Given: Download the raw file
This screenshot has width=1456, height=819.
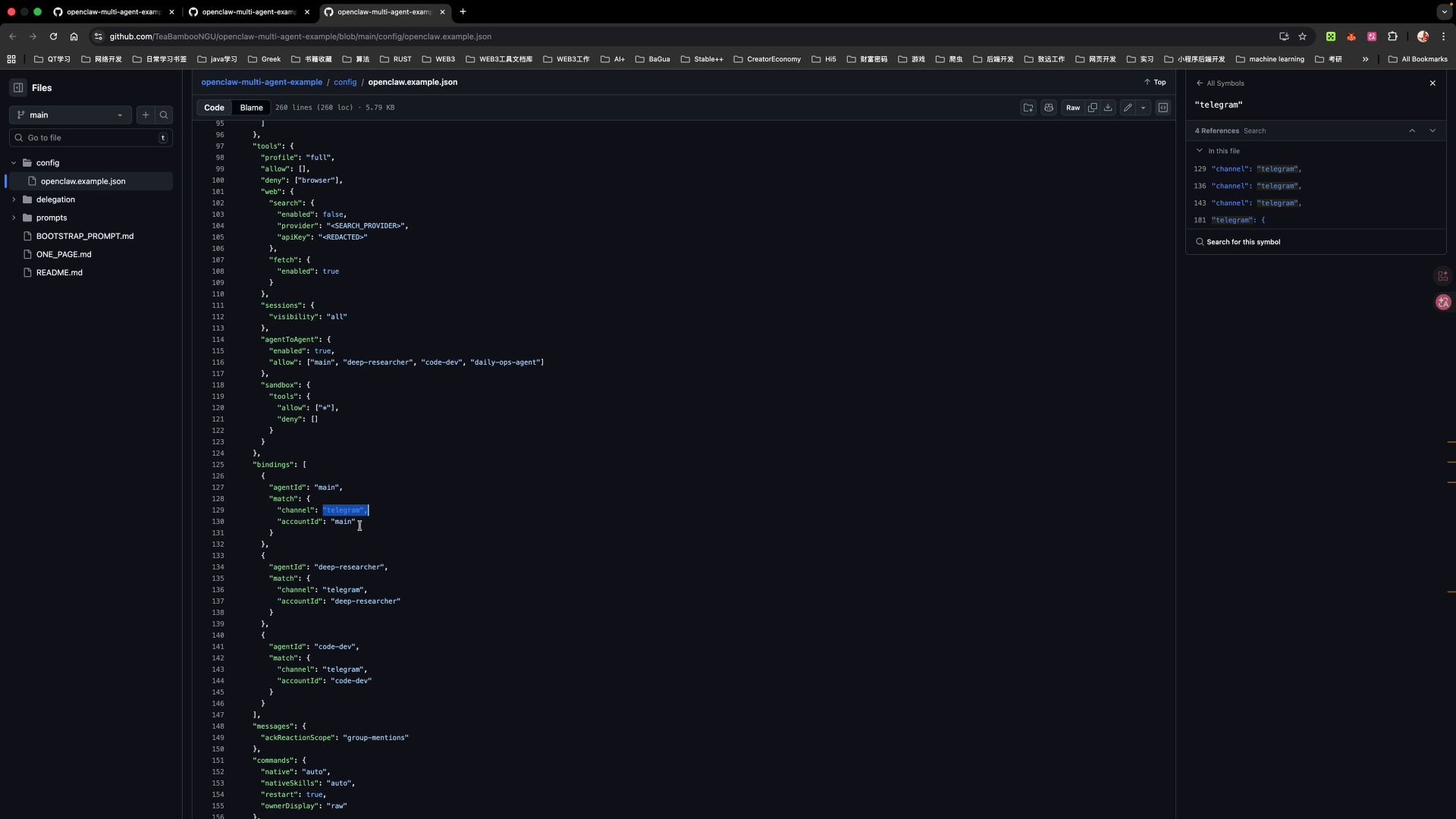Looking at the screenshot, I should (x=1108, y=108).
